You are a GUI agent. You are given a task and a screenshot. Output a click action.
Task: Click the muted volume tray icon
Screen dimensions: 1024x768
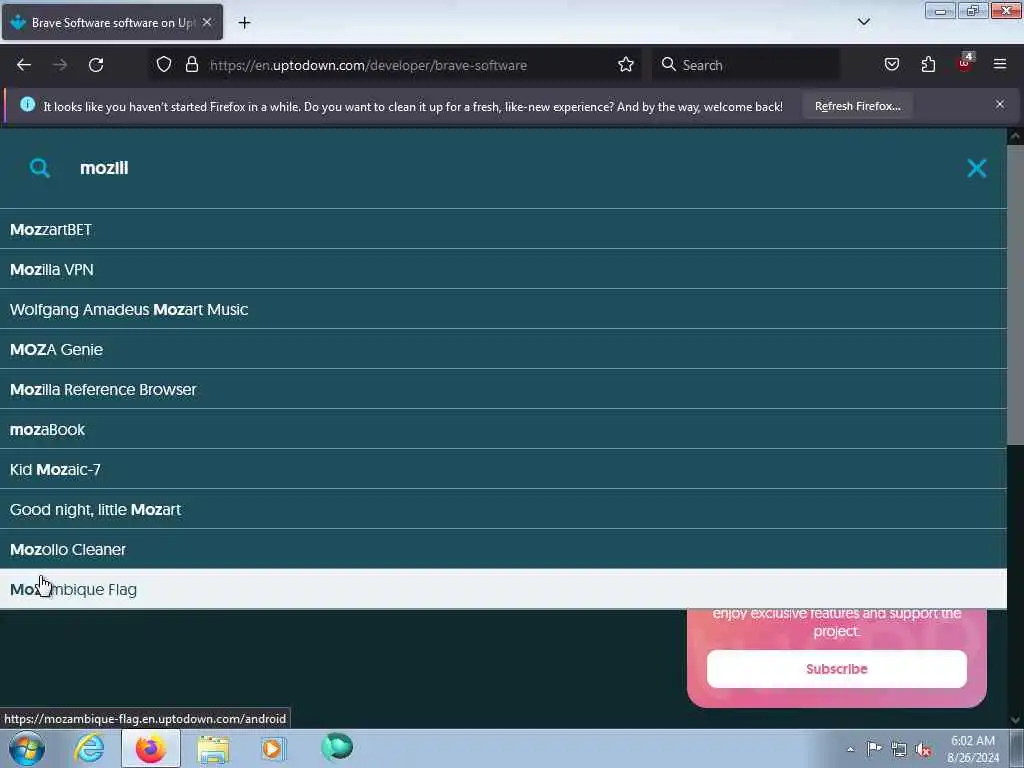coord(923,749)
